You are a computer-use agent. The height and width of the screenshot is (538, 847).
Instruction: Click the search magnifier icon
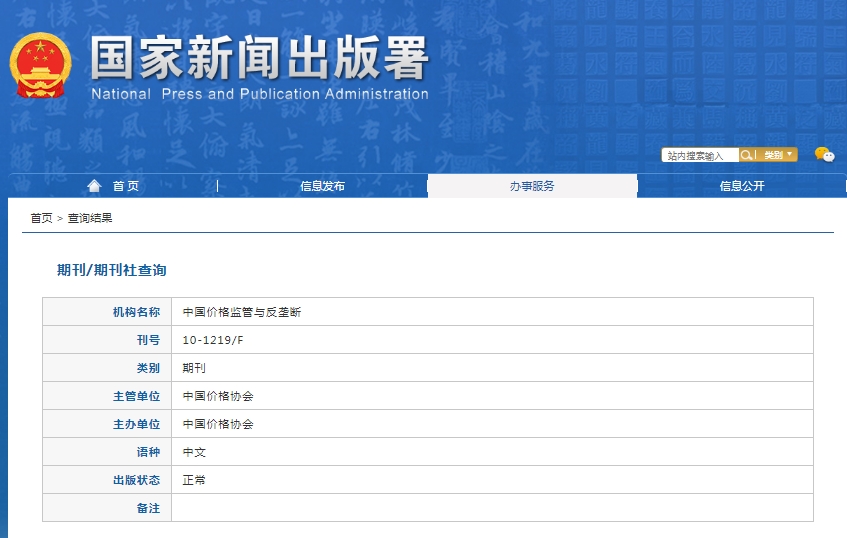point(746,155)
